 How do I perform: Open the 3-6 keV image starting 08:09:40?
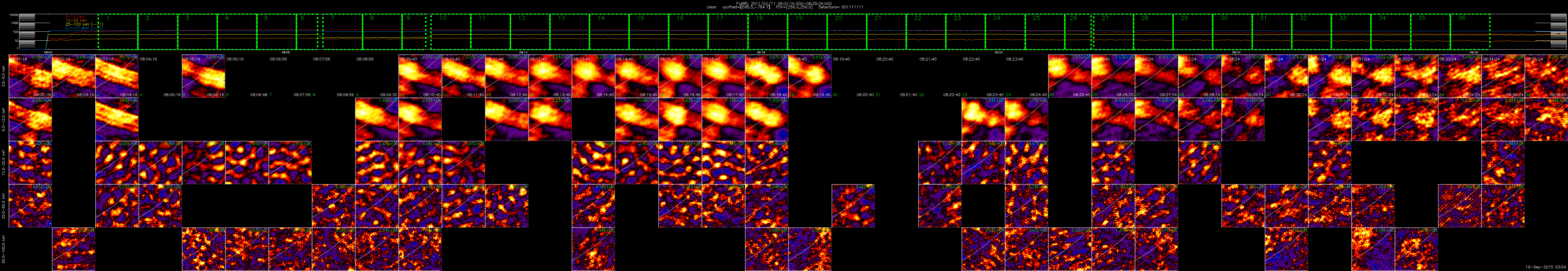coord(420,76)
